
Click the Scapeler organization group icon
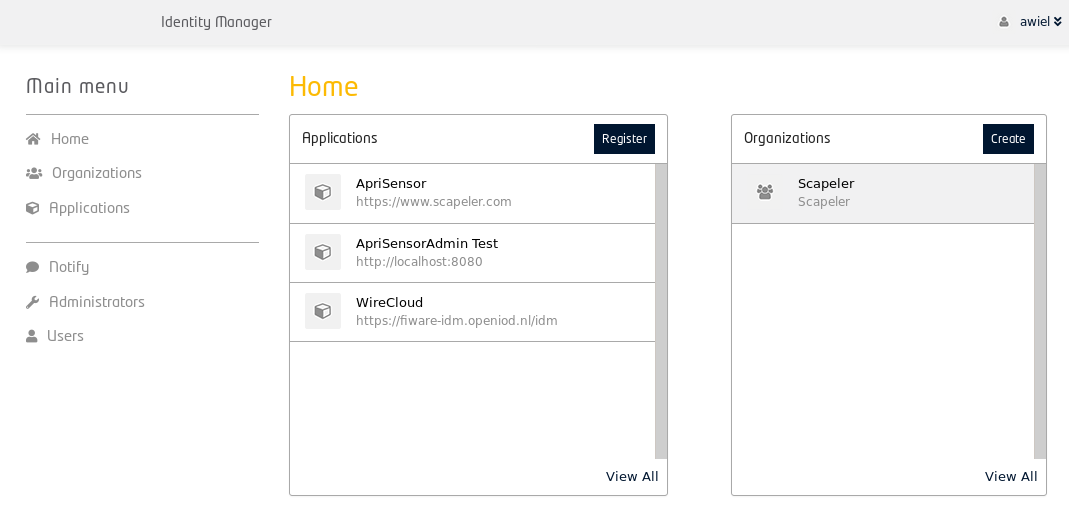pos(765,192)
